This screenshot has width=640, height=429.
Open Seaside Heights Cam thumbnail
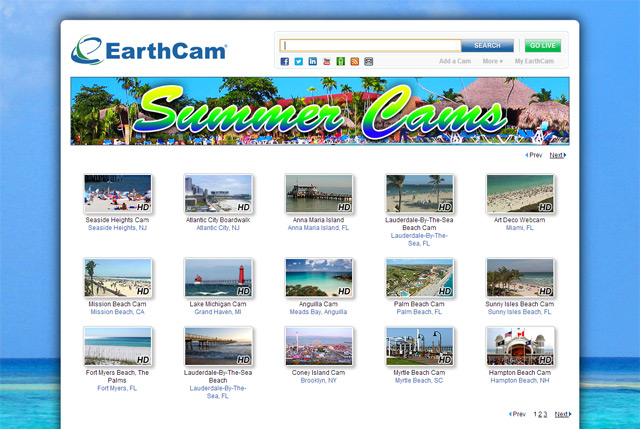118,194
